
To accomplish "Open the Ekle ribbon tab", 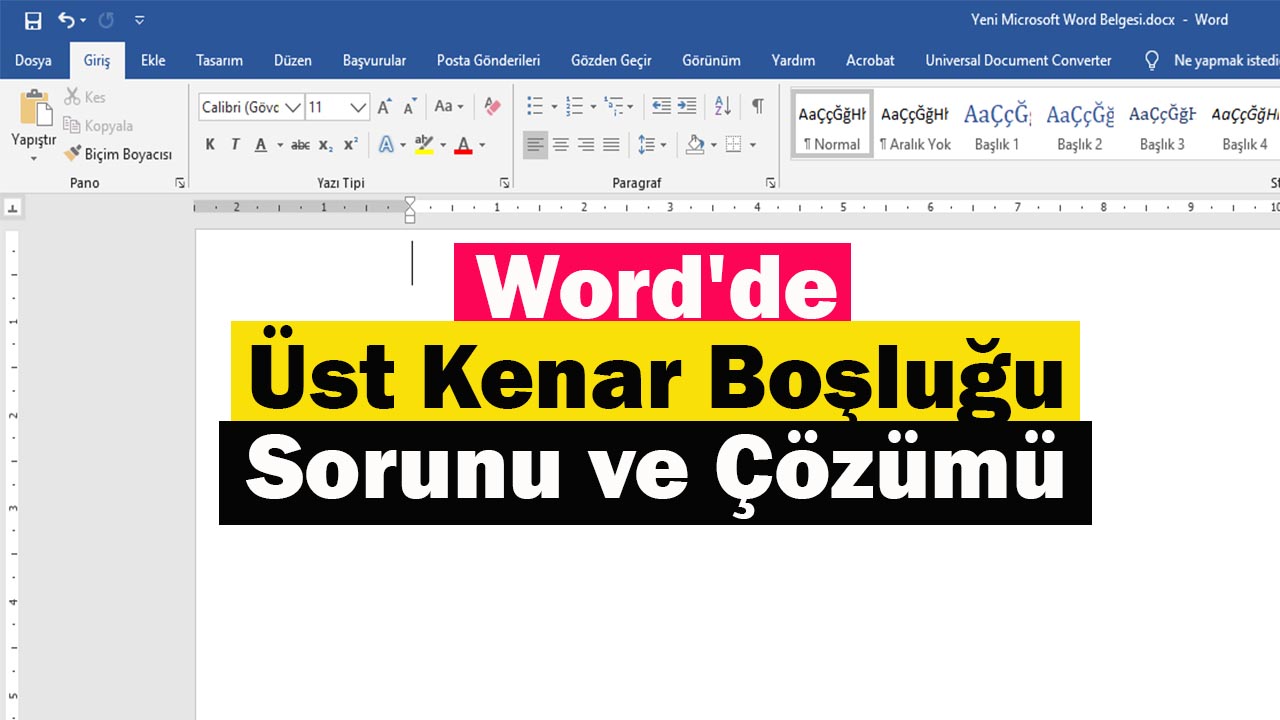I will (x=153, y=60).
